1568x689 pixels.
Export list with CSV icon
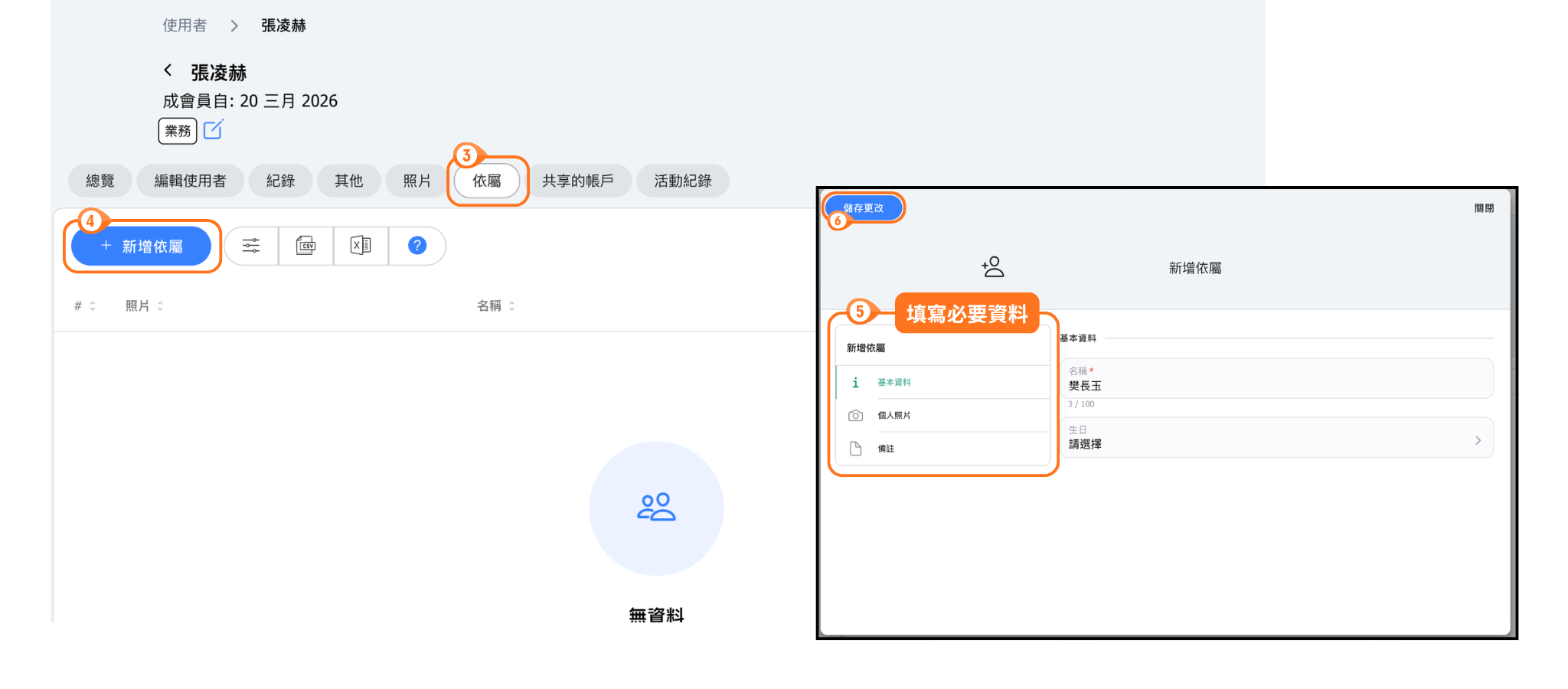[x=306, y=246]
